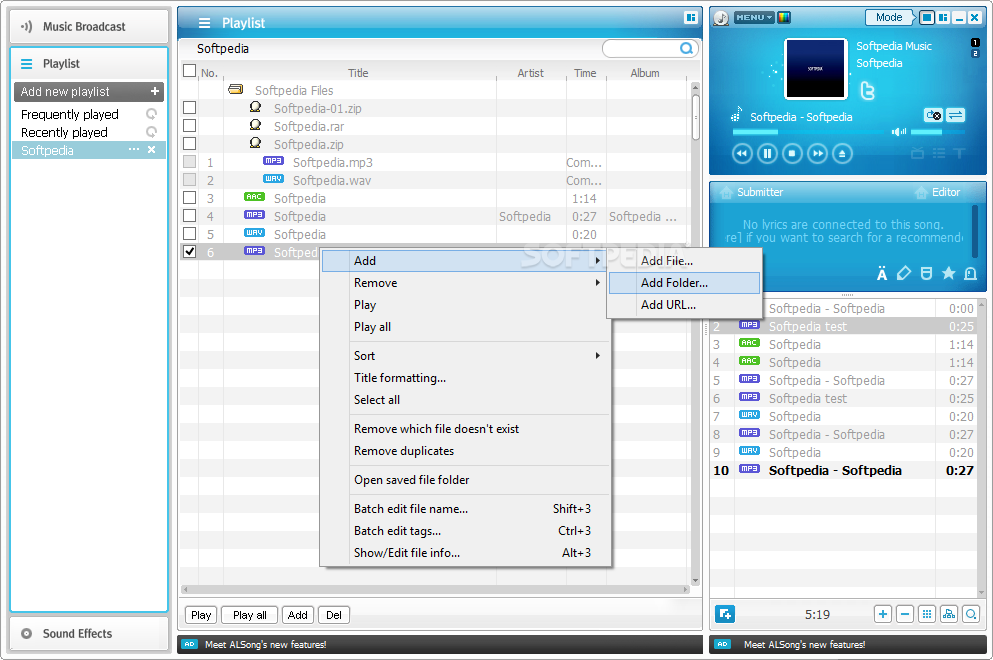Toggle the shuffle arrows button
The image size is (993, 660).
tap(955, 115)
